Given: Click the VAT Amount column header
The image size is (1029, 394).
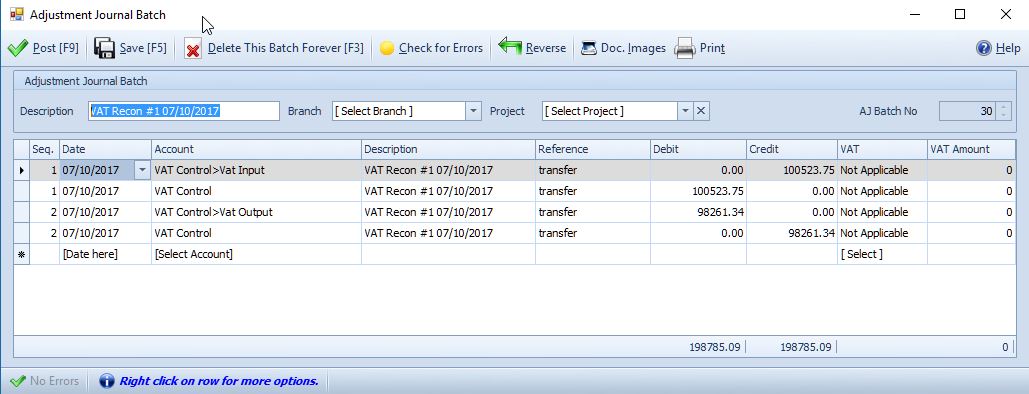Looking at the screenshot, I should coord(972,149).
